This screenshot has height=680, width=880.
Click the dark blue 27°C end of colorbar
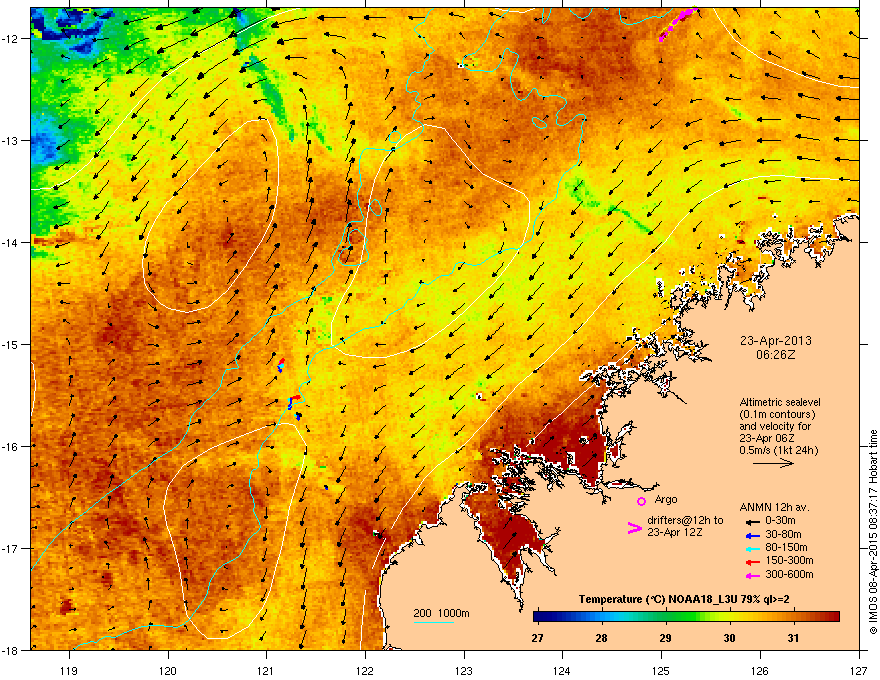click(x=539, y=617)
